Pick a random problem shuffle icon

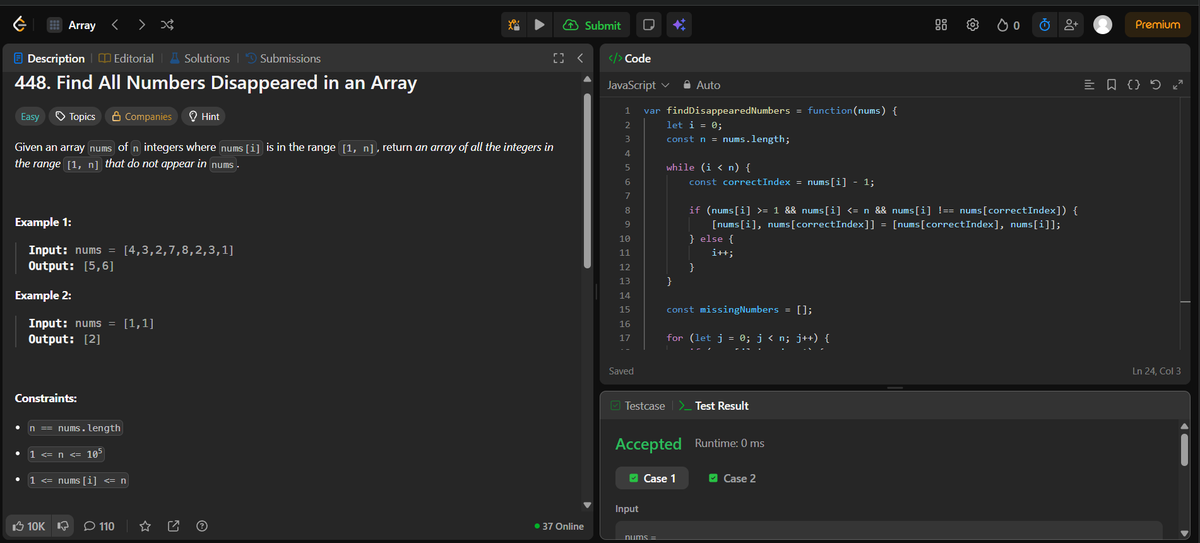[166, 25]
